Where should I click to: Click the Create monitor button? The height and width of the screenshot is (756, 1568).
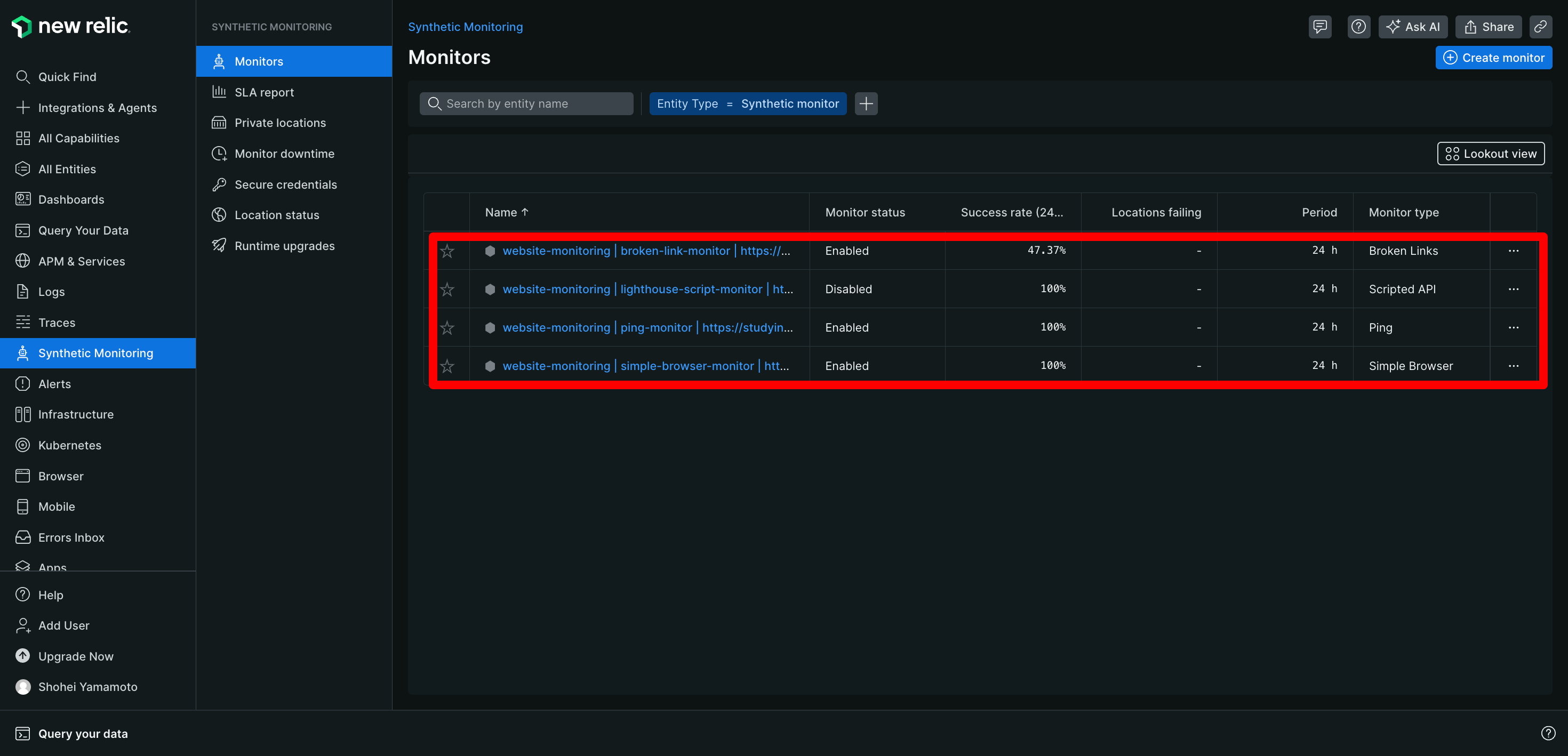pos(1493,58)
